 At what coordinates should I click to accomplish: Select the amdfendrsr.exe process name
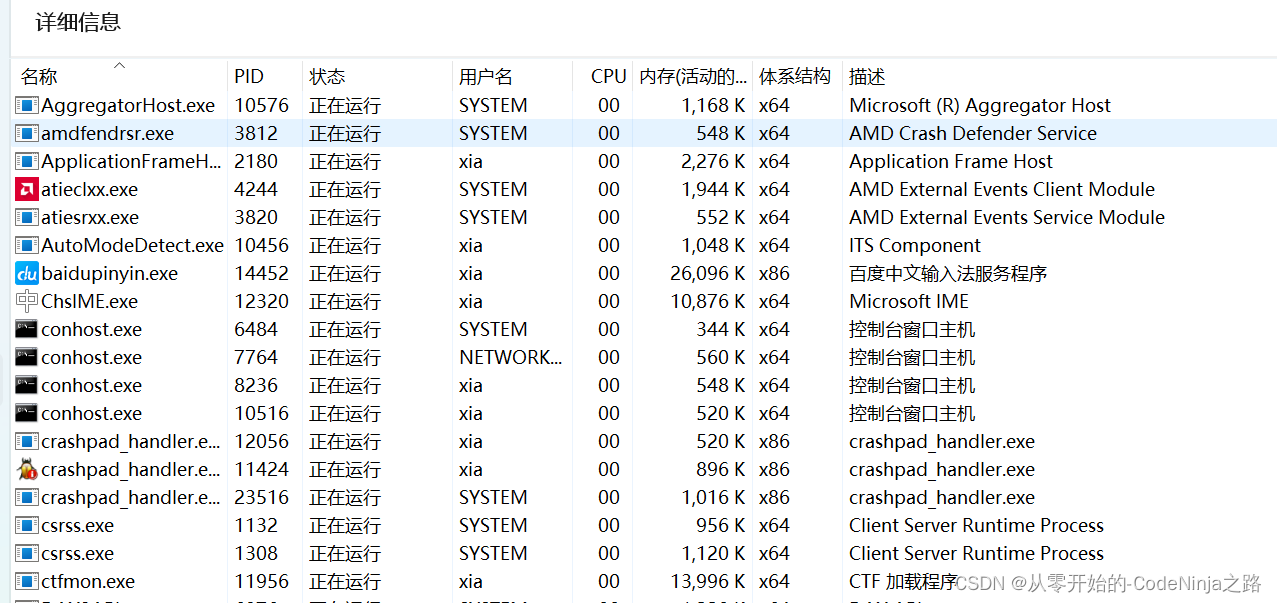(107, 133)
